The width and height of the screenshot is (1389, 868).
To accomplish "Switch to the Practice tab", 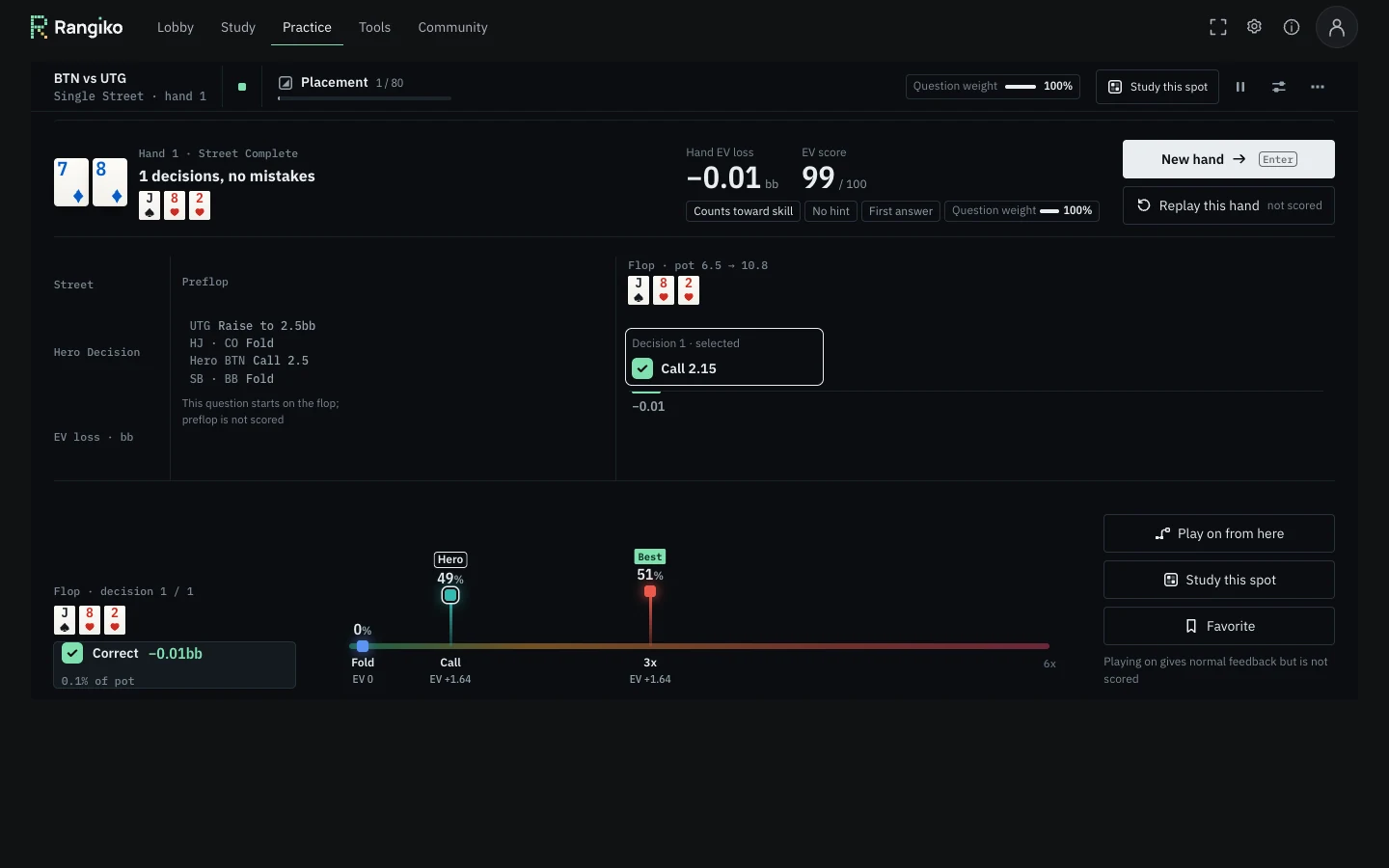I will pos(307,27).
